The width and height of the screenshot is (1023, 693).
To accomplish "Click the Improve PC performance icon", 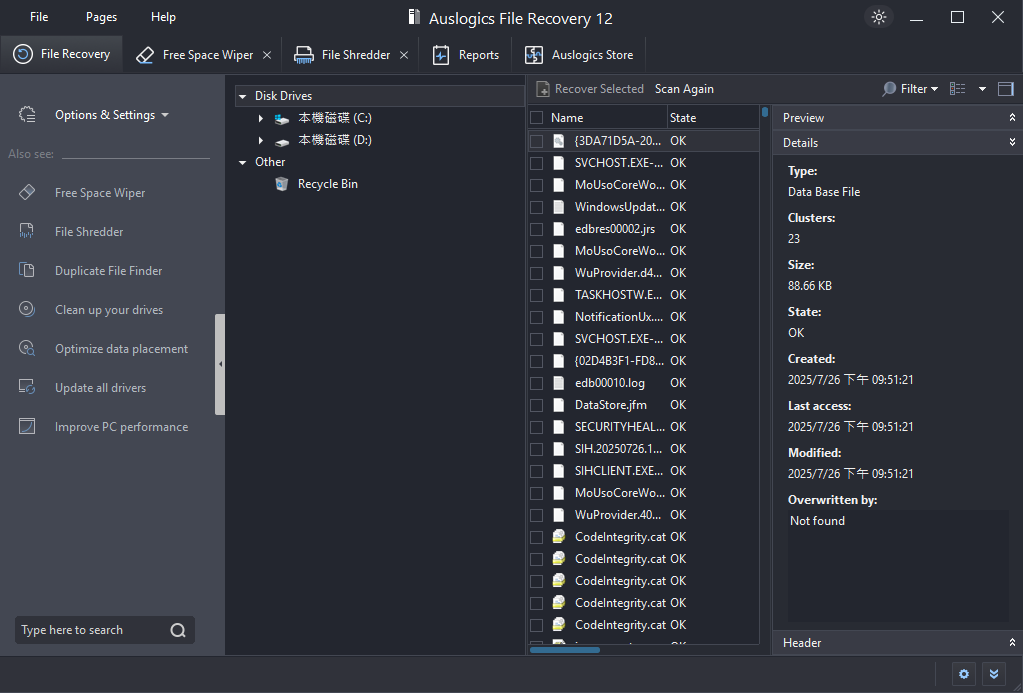I will click(x=27, y=426).
